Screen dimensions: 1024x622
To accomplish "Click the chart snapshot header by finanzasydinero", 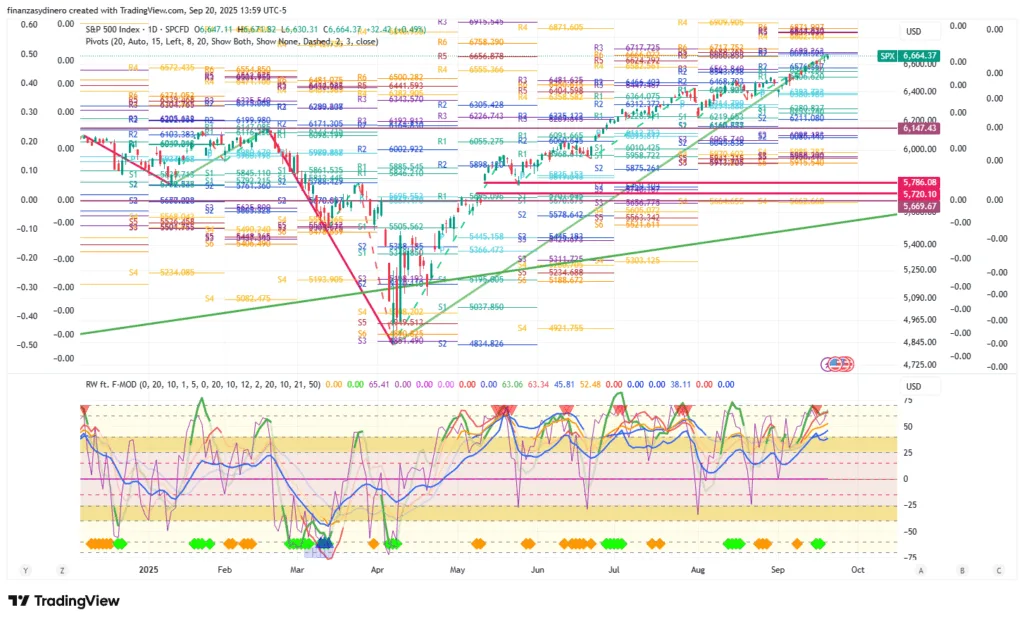I will (146, 10).
